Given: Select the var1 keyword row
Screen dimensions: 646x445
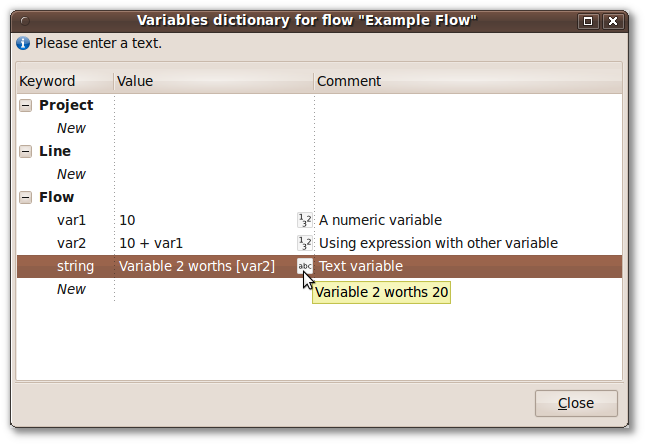Looking at the screenshot, I should [x=319, y=220].
